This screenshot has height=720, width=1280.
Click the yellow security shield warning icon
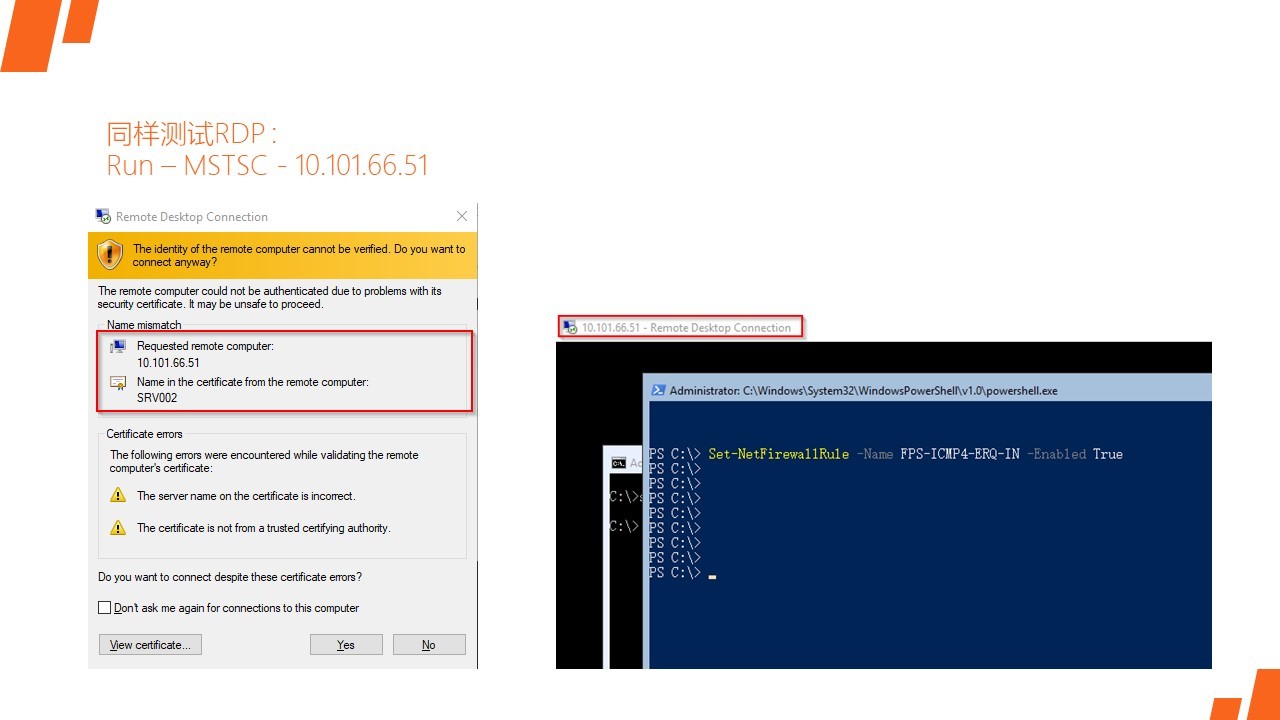(110, 255)
